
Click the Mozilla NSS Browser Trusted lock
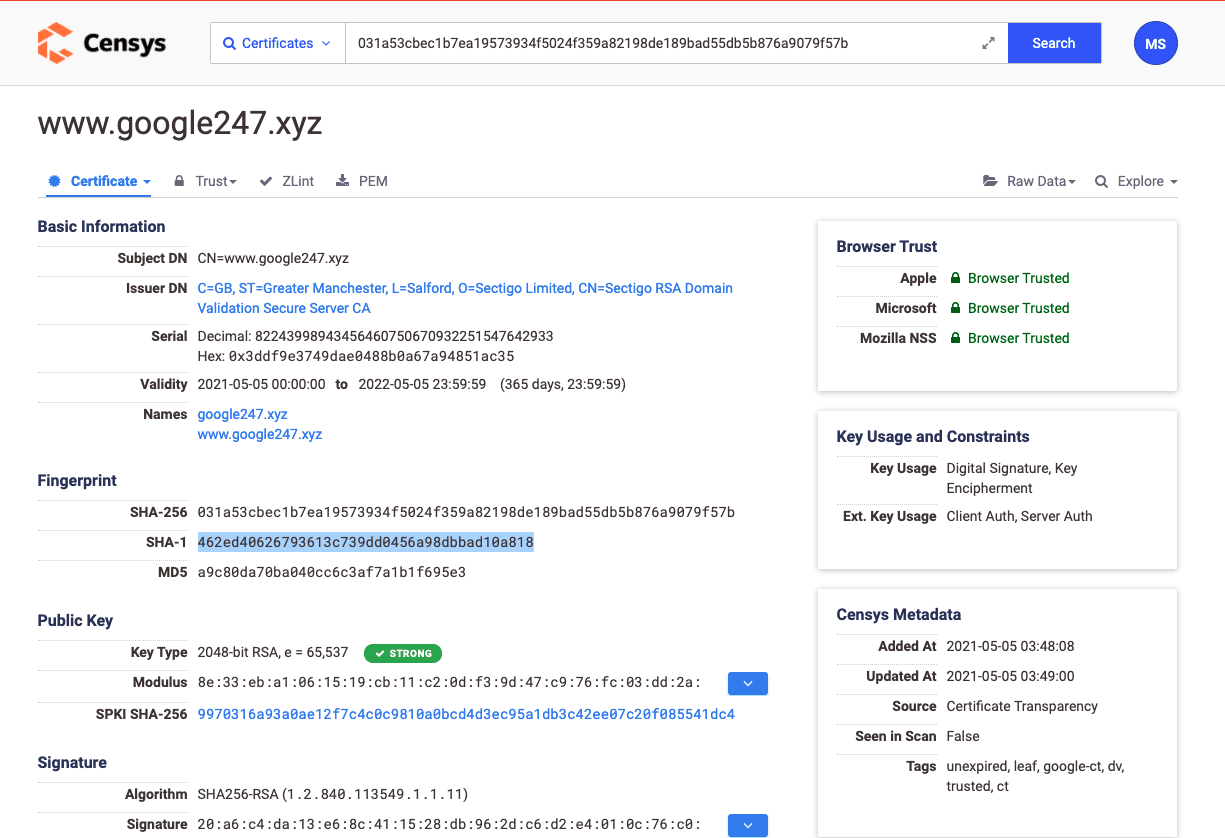pos(955,338)
